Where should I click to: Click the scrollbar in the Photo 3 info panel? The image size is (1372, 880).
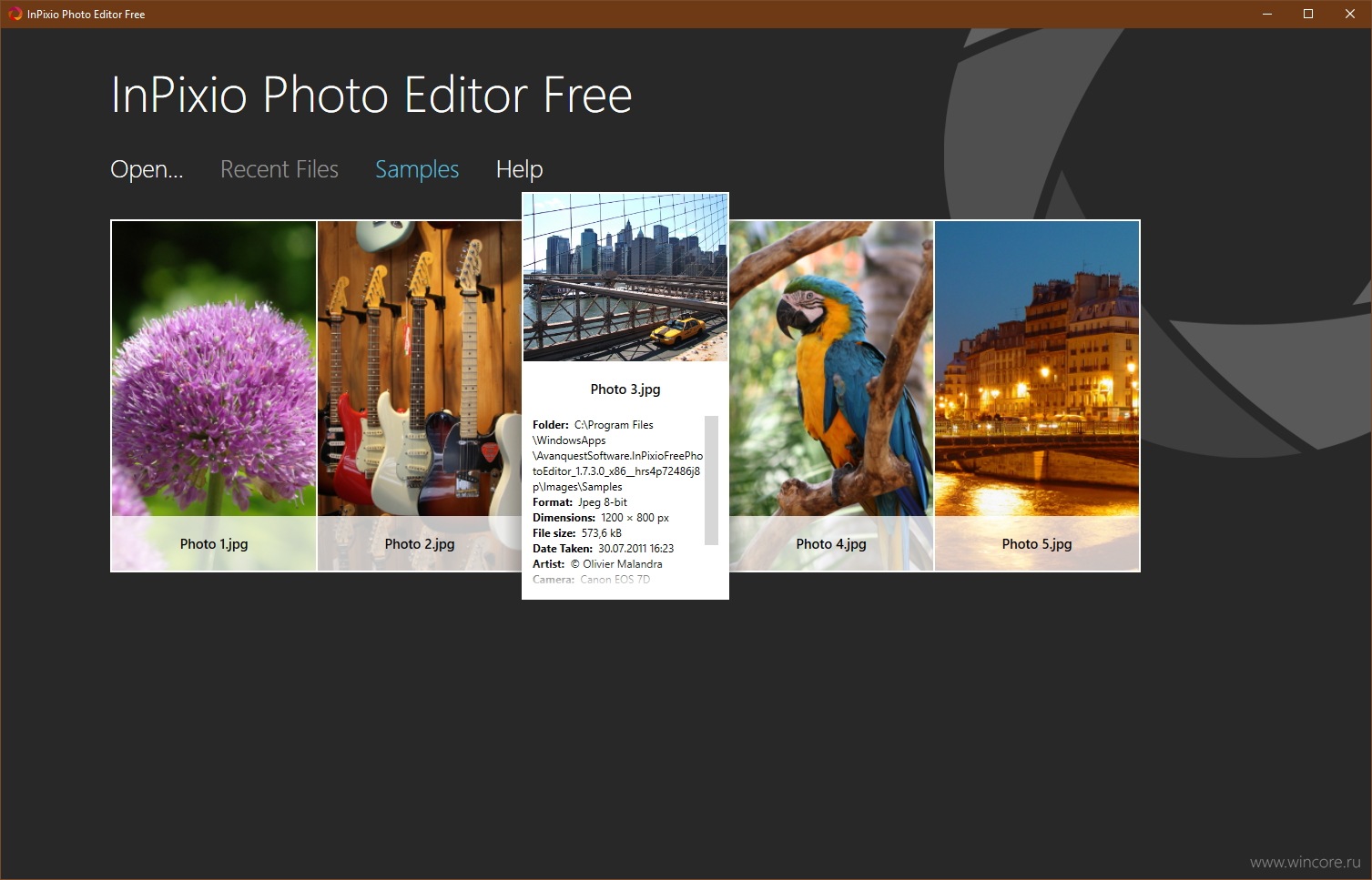click(x=712, y=480)
